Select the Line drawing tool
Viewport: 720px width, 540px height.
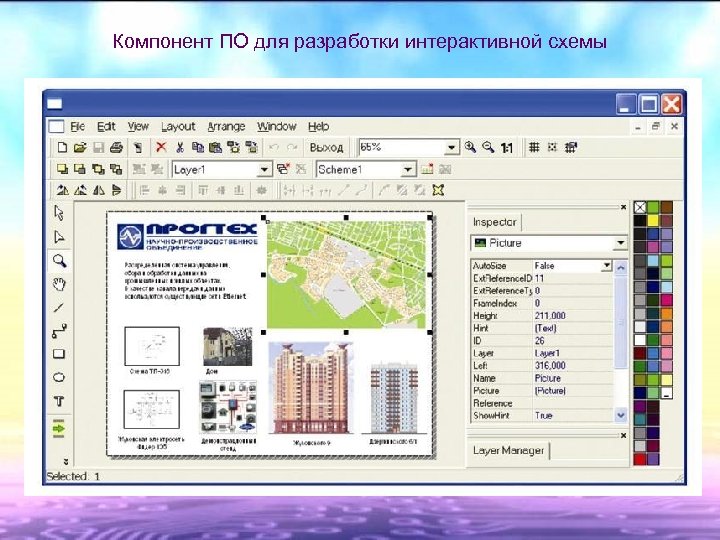(x=59, y=308)
